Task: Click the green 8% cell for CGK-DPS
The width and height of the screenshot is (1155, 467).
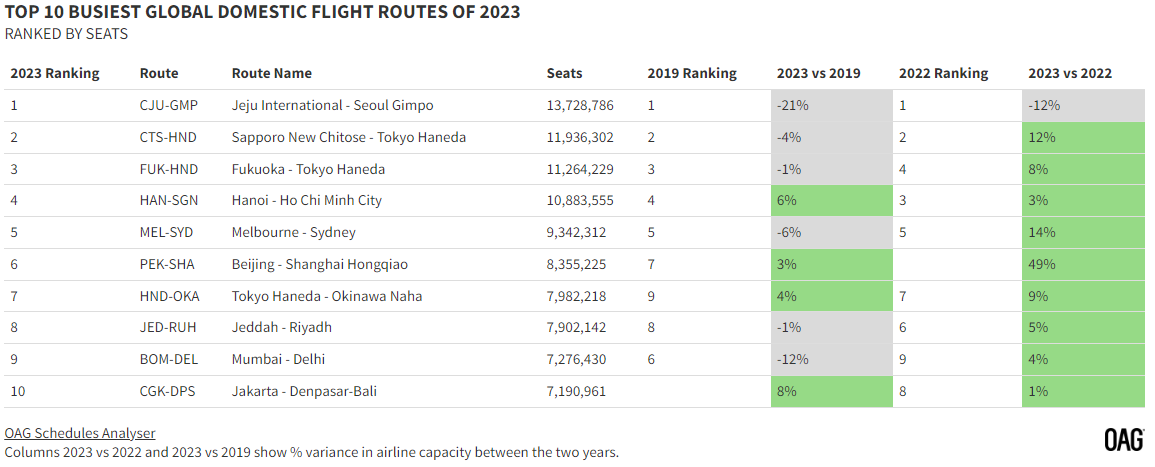Action: [832, 392]
